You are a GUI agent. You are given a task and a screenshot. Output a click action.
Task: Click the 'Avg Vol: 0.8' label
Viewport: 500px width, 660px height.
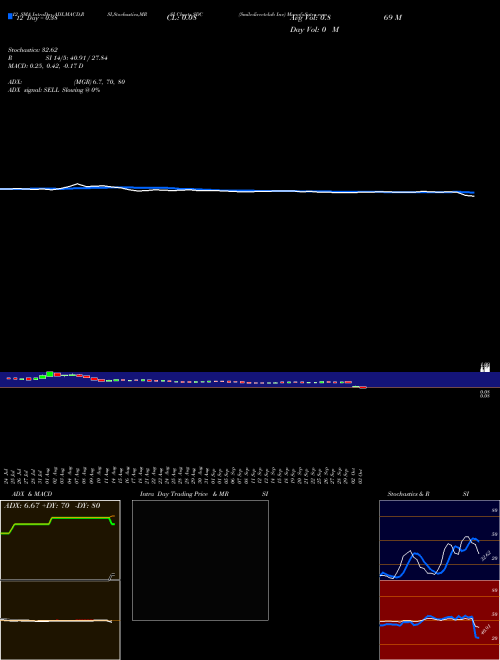pos(310,18)
